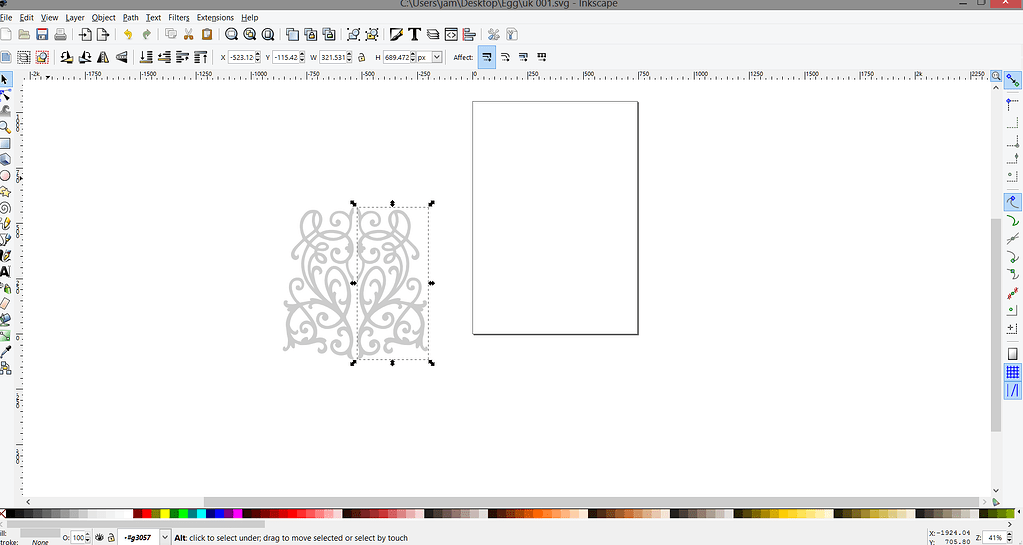This screenshot has height=545, width=1023.
Task: Toggle scale stroke width affect button
Action: (487, 57)
